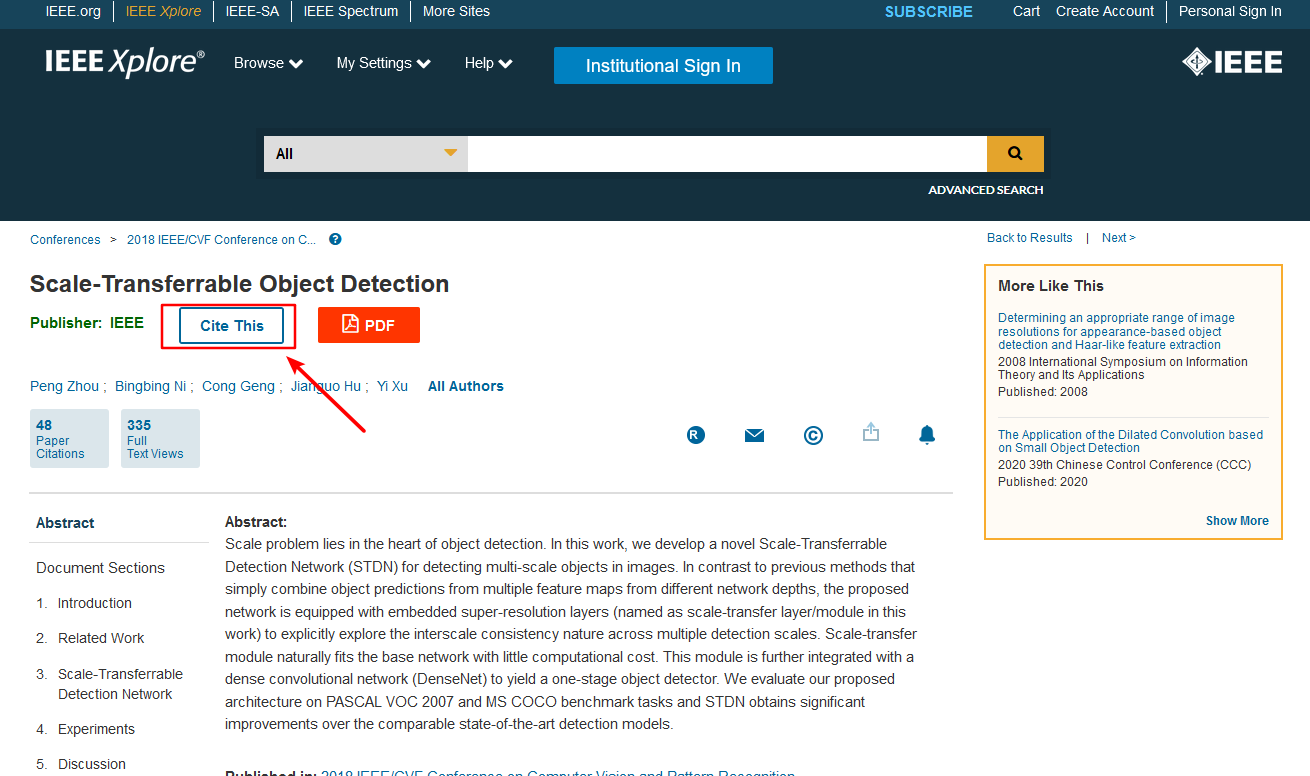The width and height of the screenshot is (1310, 776).
Task: Click All Authors link
Action: [x=465, y=386]
